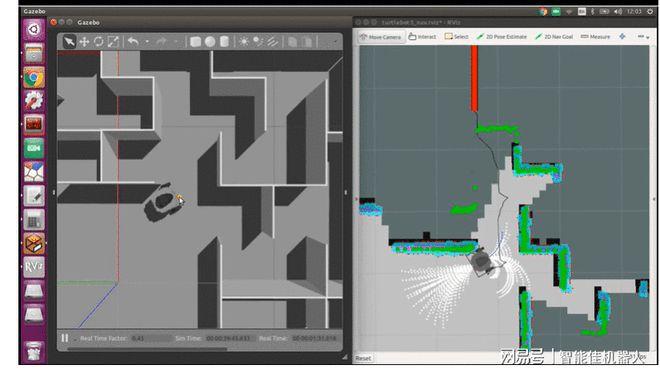Insert a box shape
Viewport: 660px width, 373px height.
click(x=195, y=42)
